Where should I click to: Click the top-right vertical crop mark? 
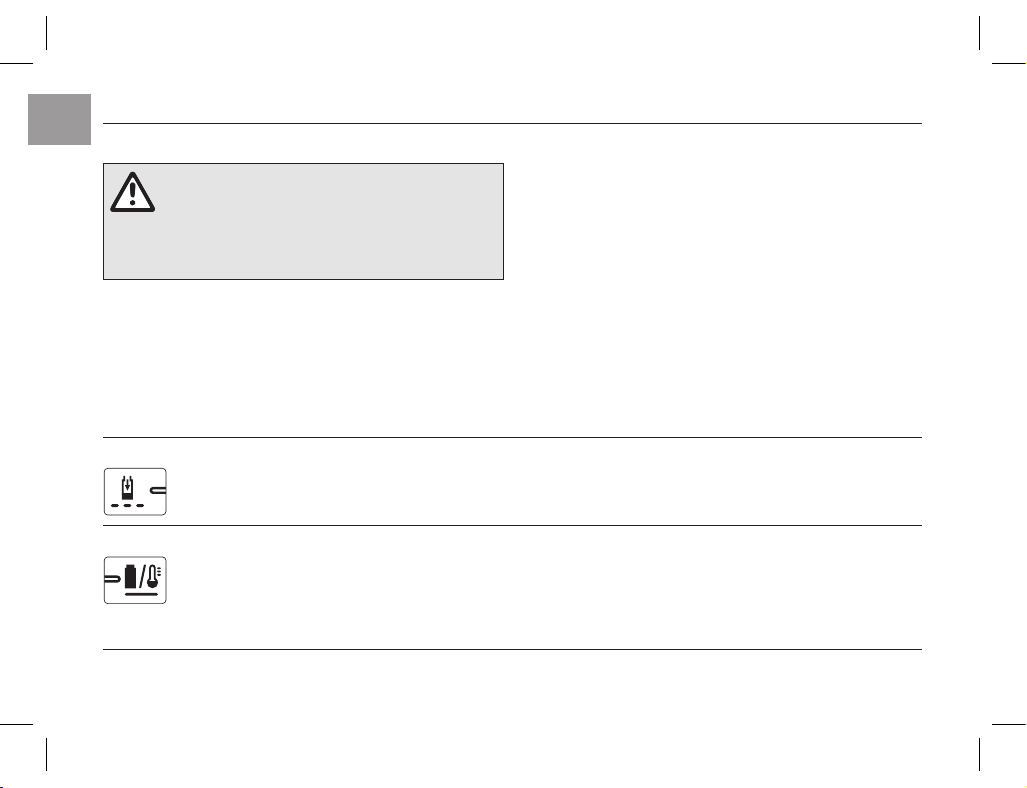(x=980, y=33)
